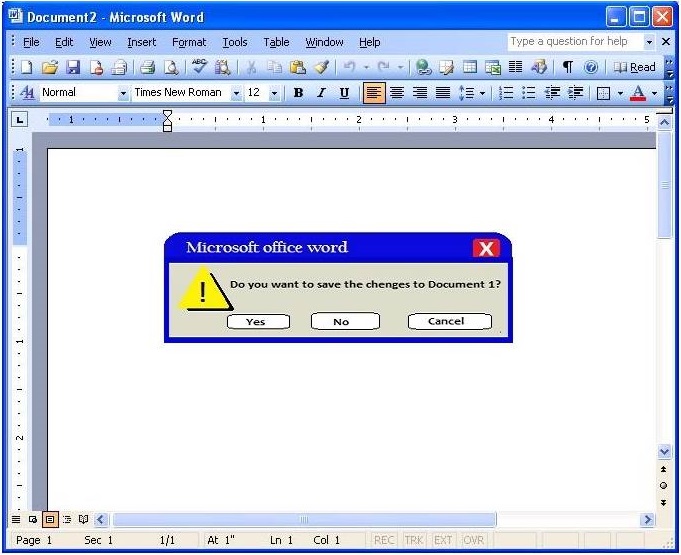Open the Format menu
The image size is (681, 555).
(189, 42)
